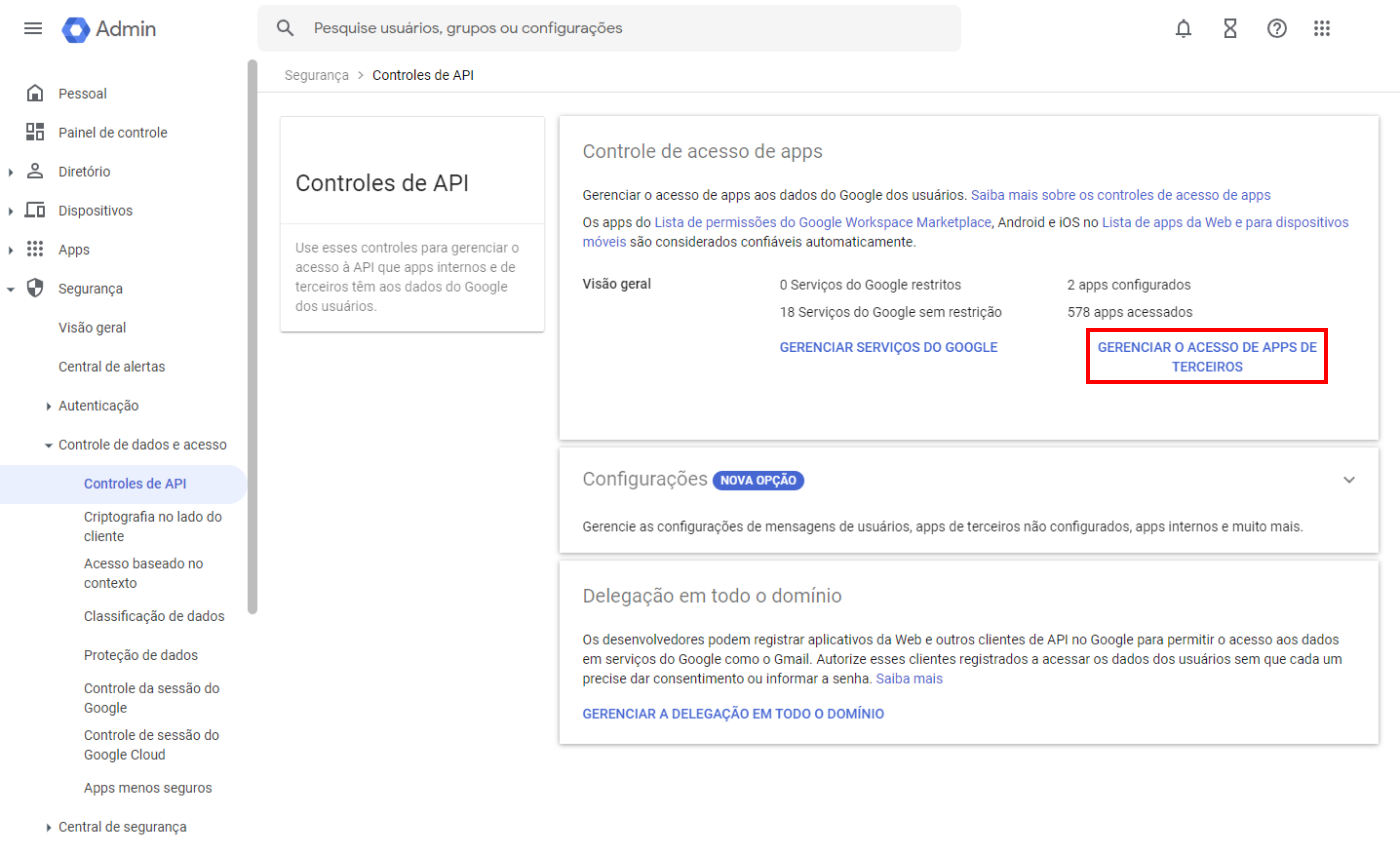Select Visão geral under Segurança
The height and width of the screenshot is (858, 1400).
coord(93,327)
